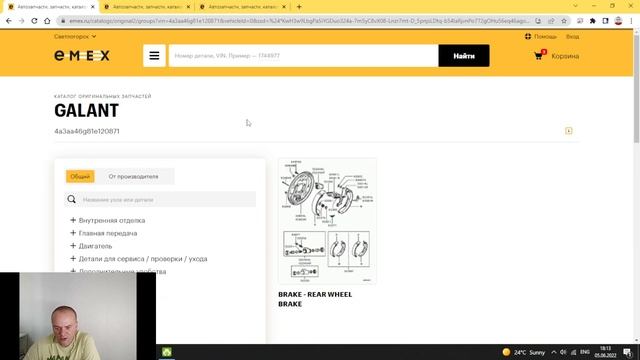Click the small yellow icon right of the VIN

(x=569, y=131)
